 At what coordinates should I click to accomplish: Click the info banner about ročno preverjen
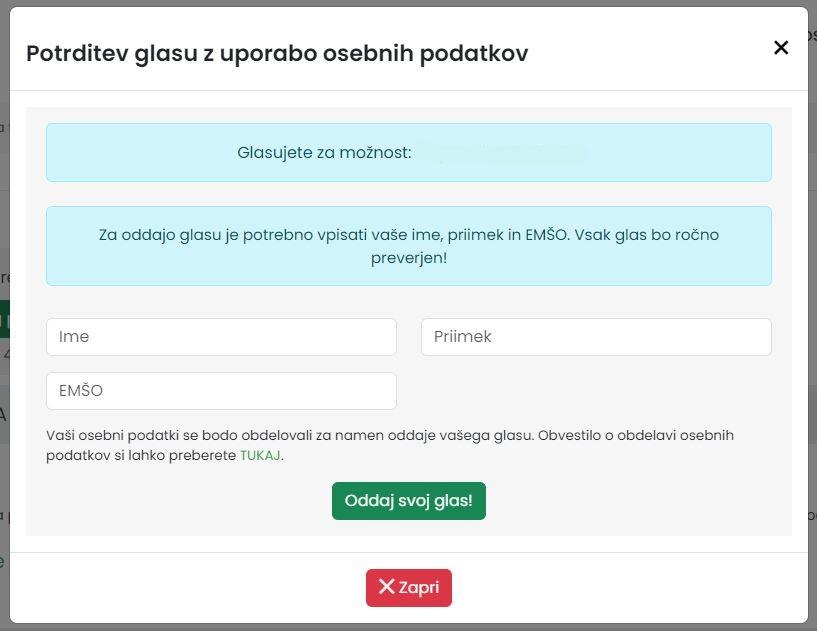pos(408,246)
